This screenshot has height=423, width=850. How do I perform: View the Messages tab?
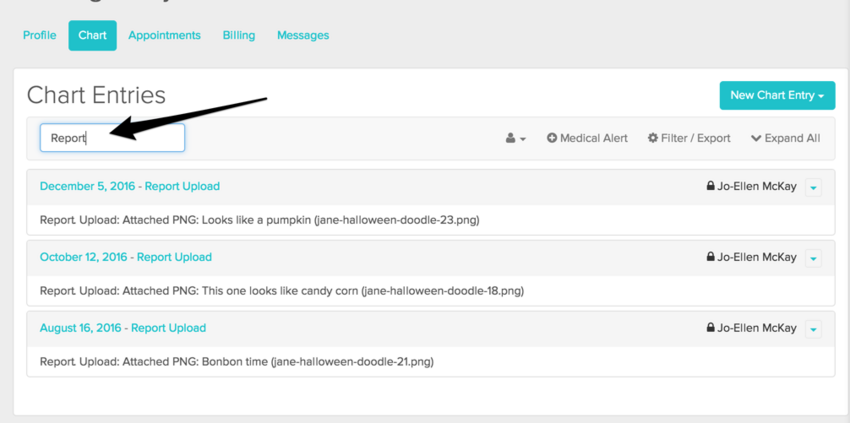pos(303,35)
